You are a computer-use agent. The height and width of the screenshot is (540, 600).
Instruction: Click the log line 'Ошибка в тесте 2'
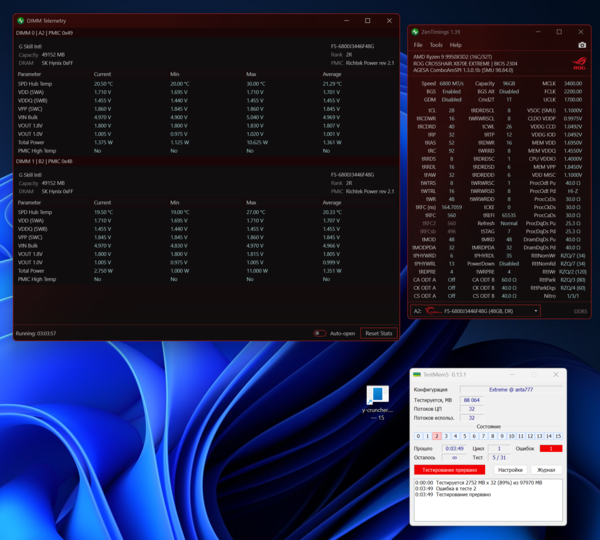[456, 489]
